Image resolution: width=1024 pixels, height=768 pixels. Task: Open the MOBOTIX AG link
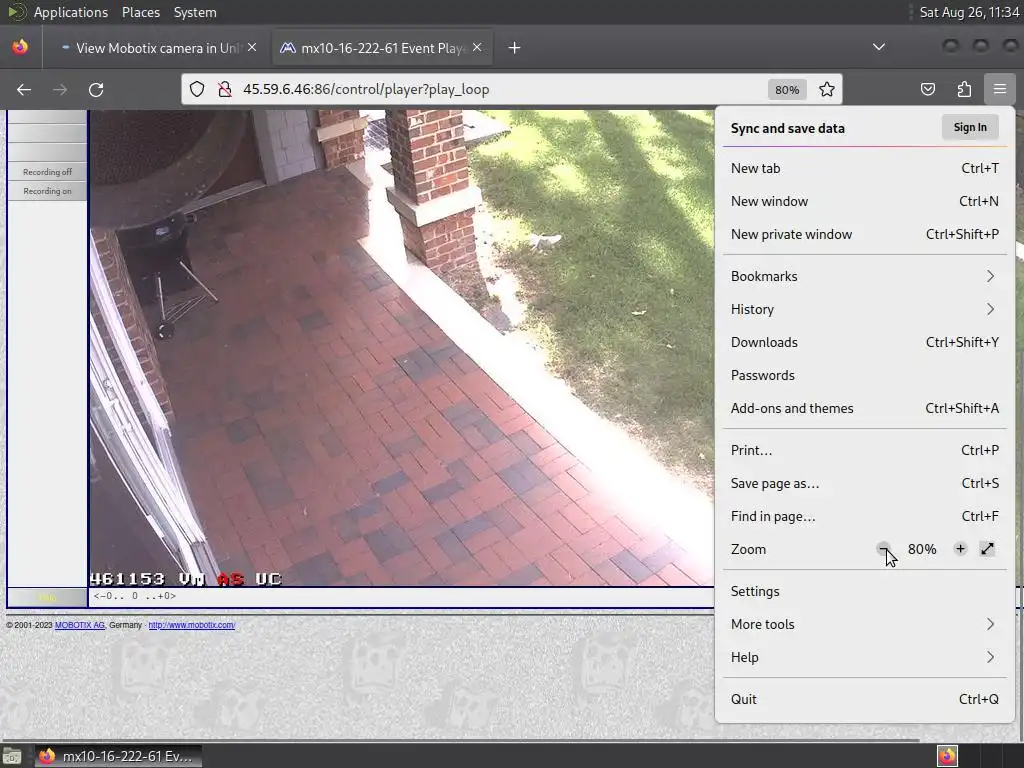[80, 625]
